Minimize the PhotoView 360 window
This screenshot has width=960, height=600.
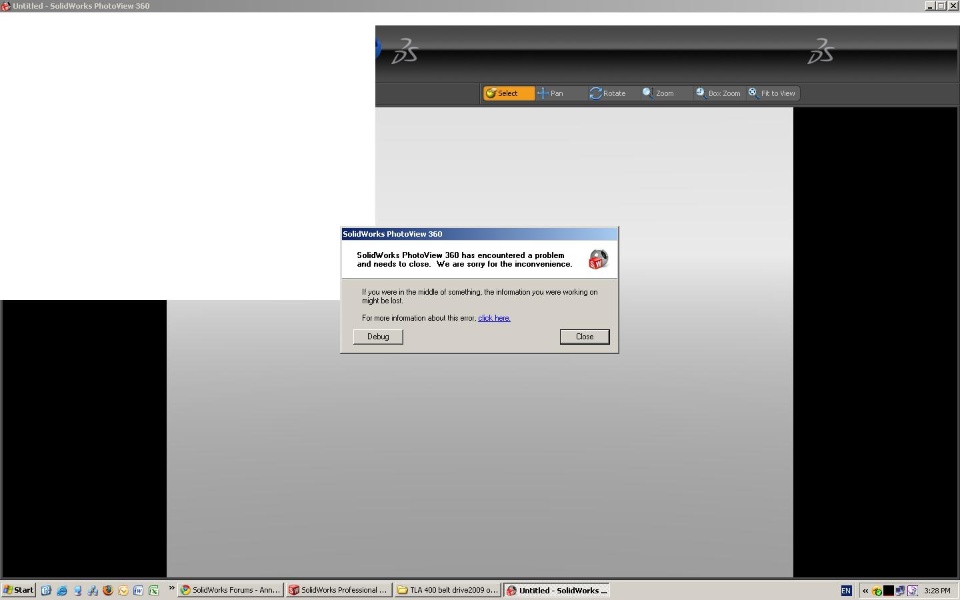point(929,6)
